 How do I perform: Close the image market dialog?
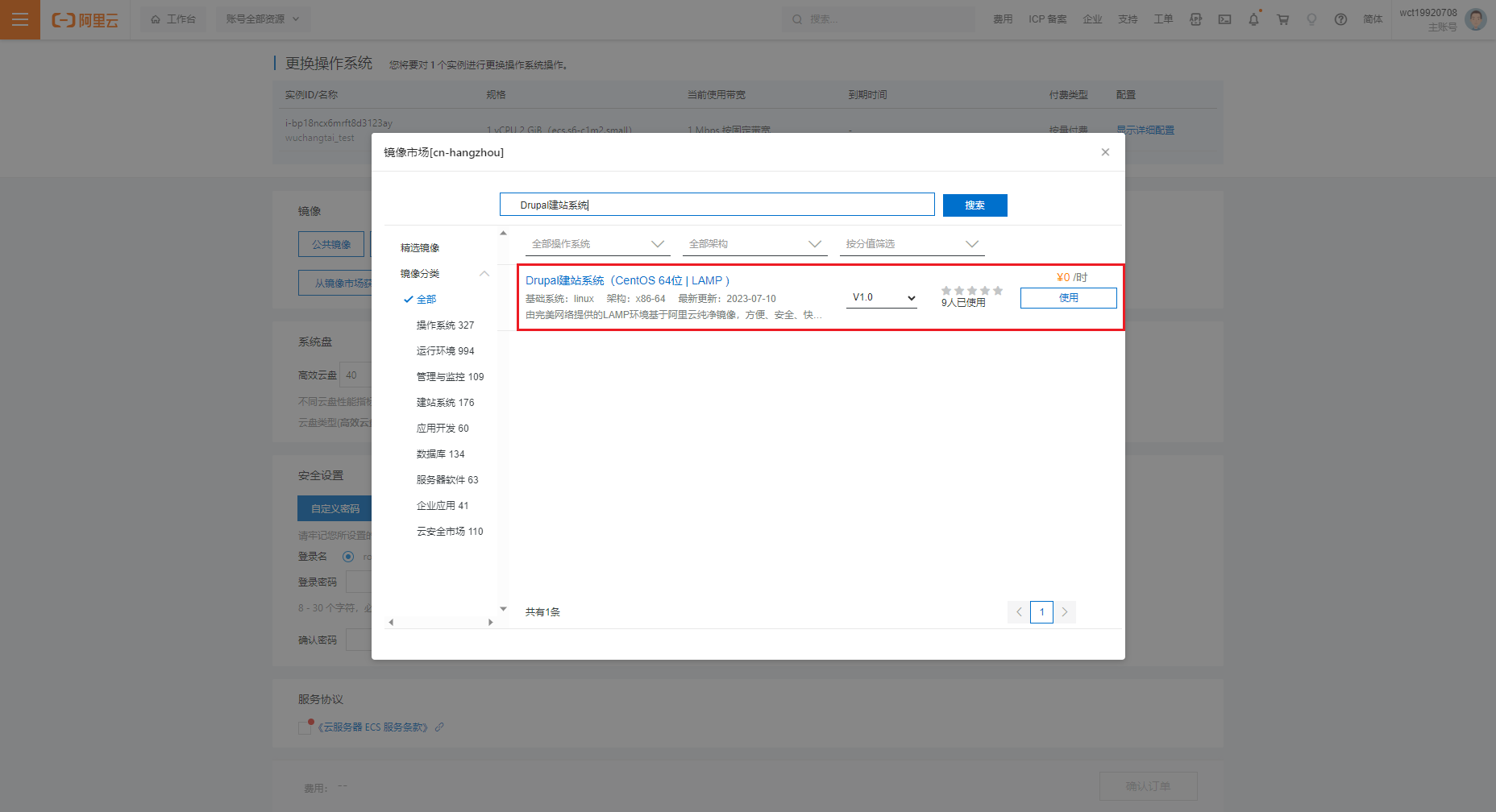1105,152
